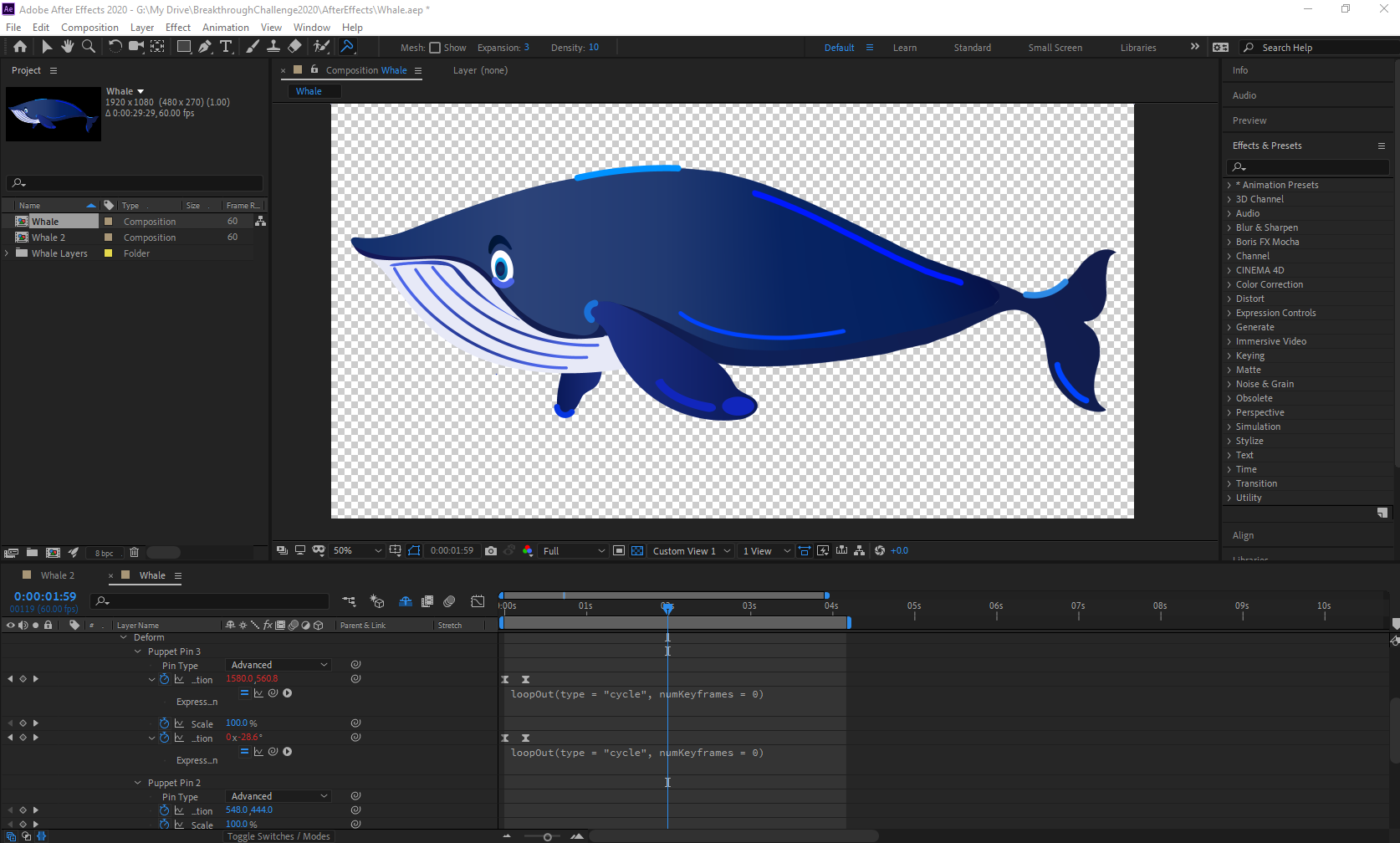Click the Home icon in toolbar
Screen dimensions: 1400x843
click(x=20, y=47)
